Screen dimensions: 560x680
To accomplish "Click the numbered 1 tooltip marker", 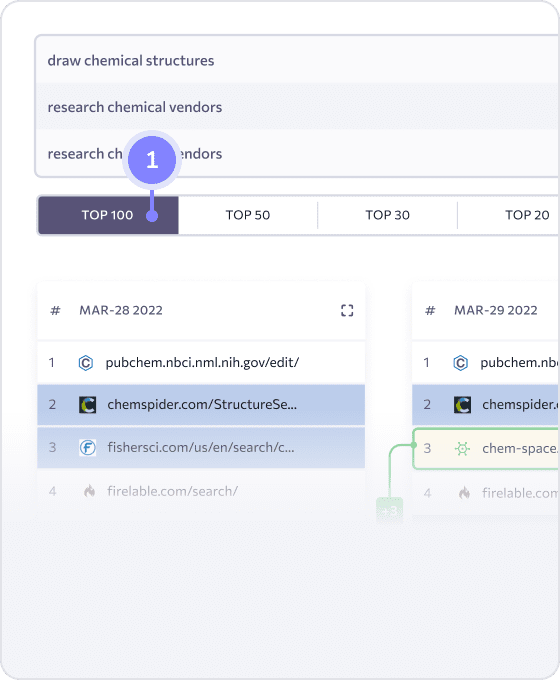I will [152, 160].
